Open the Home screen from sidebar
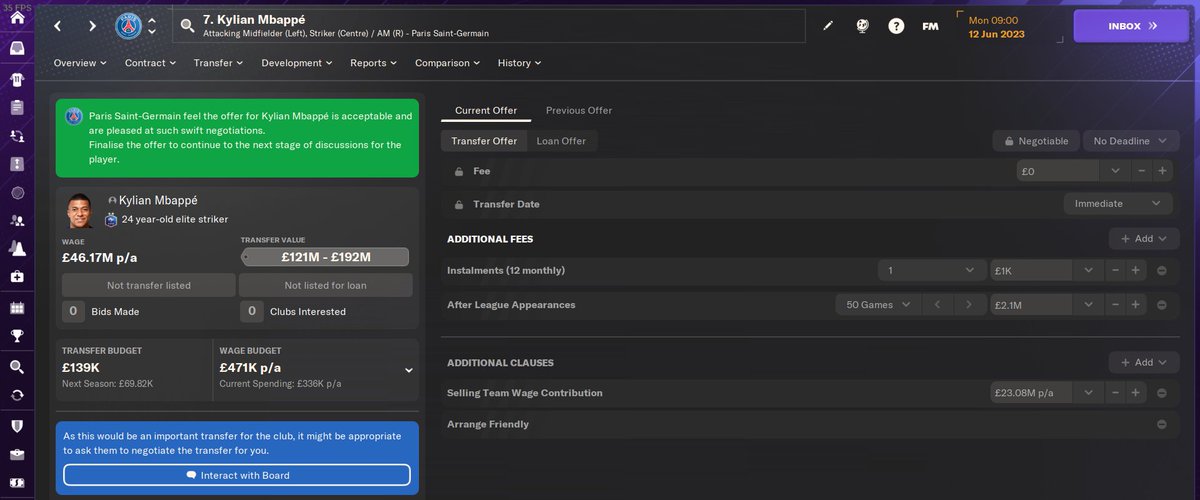 click(17, 17)
